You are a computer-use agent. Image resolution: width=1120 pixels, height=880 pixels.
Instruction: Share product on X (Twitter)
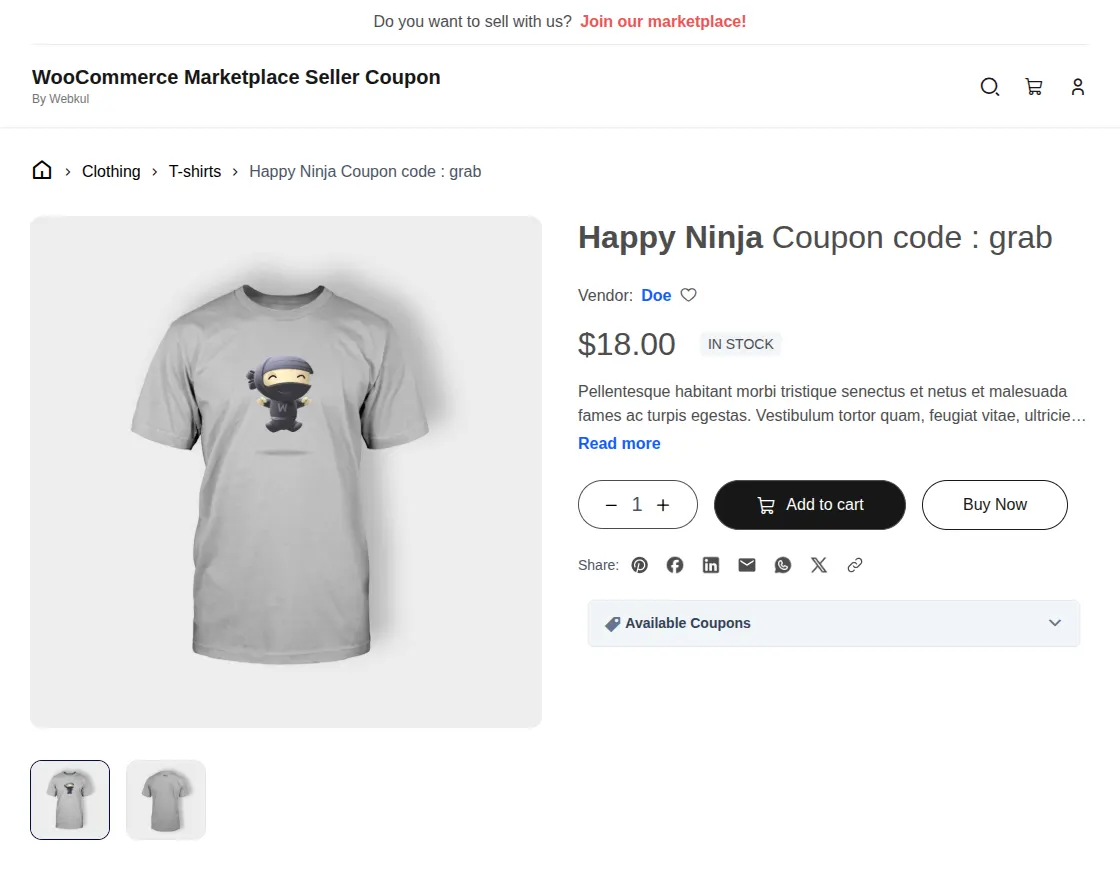(x=819, y=565)
